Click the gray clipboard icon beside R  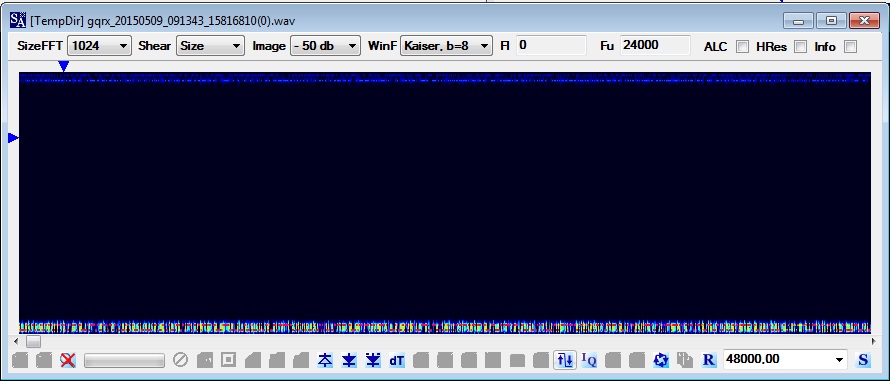[685, 360]
